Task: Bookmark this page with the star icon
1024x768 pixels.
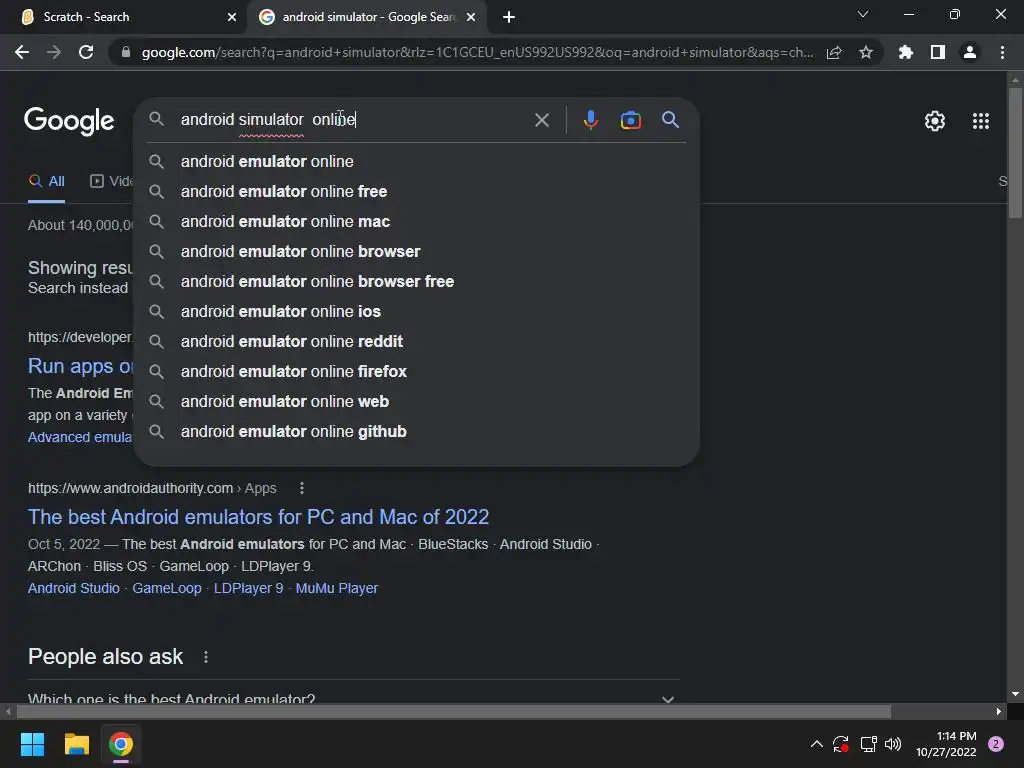Action: [x=866, y=52]
